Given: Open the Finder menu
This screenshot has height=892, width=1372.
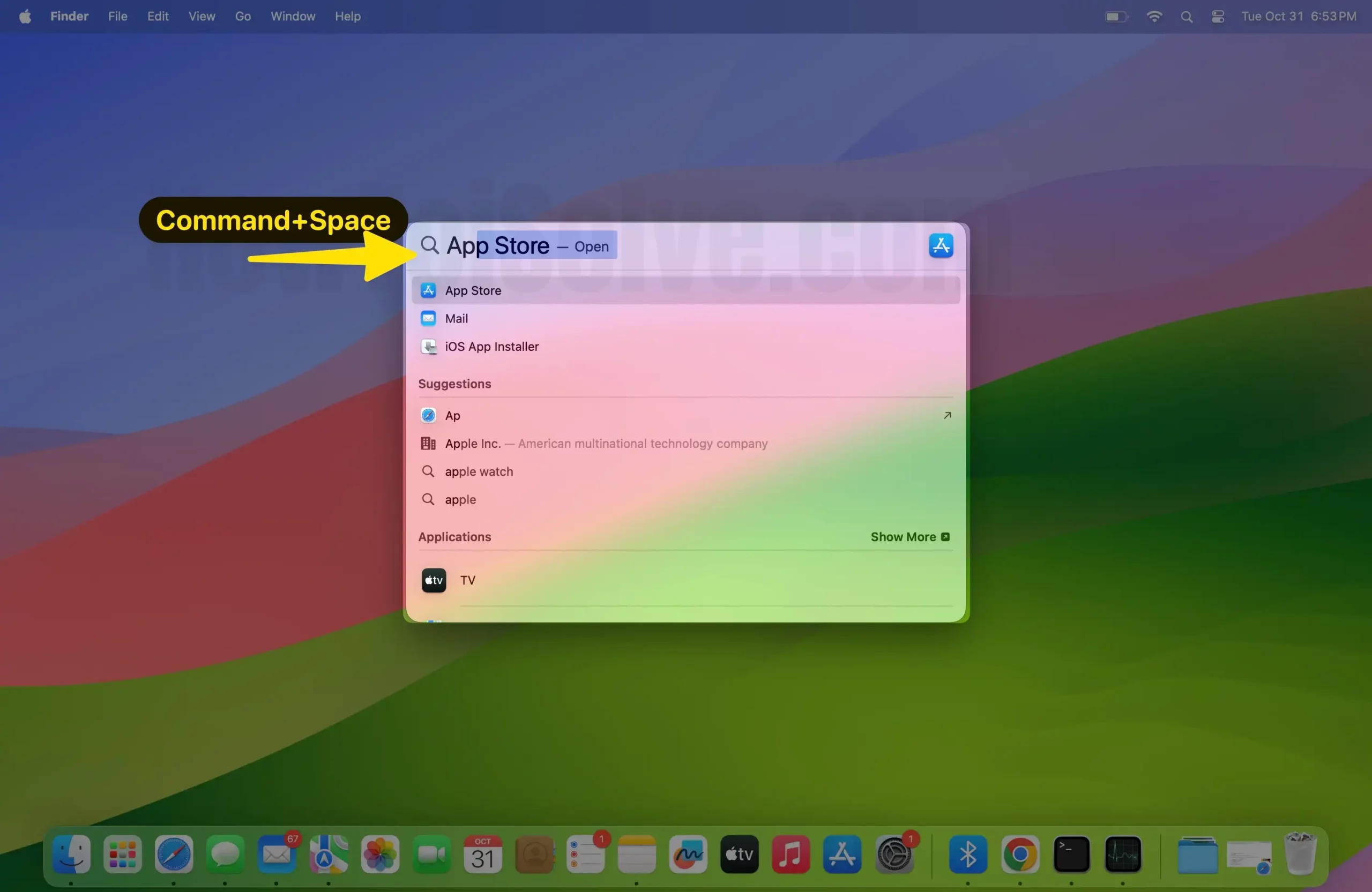Looking at the screenshot, I should tap(69, 16).
